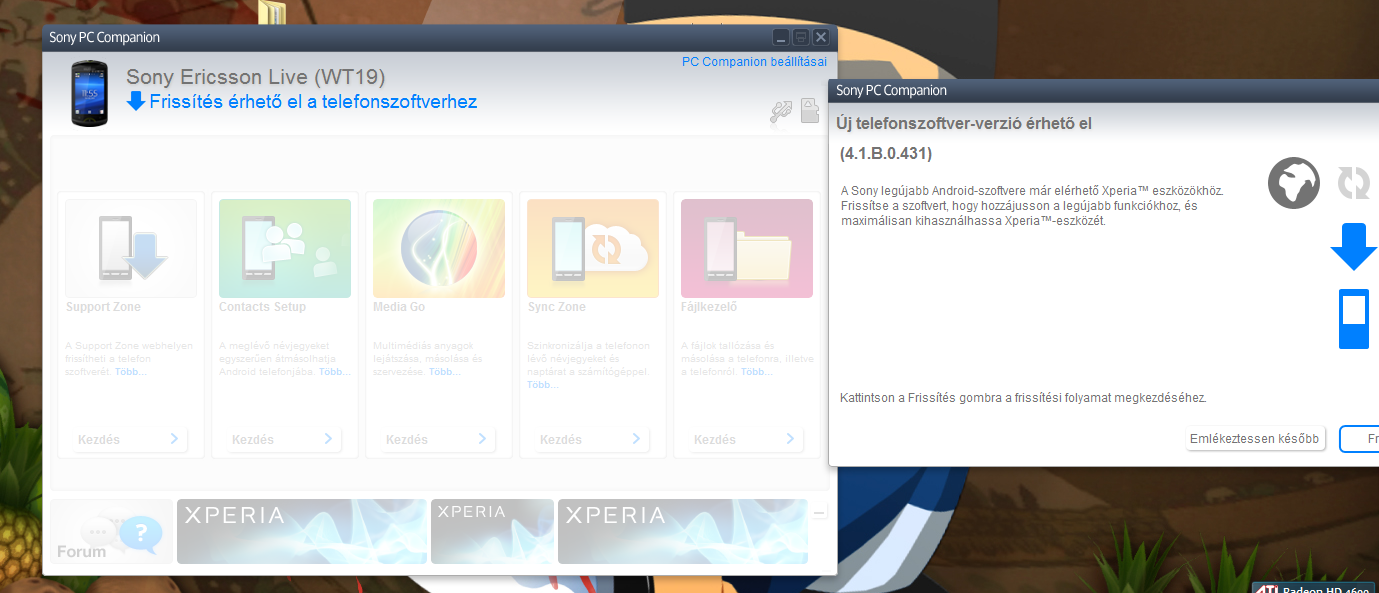This screenshot has height=593, width=1379.
Task: Start Sync Zone with its Kezdés button
Action: 593,440
